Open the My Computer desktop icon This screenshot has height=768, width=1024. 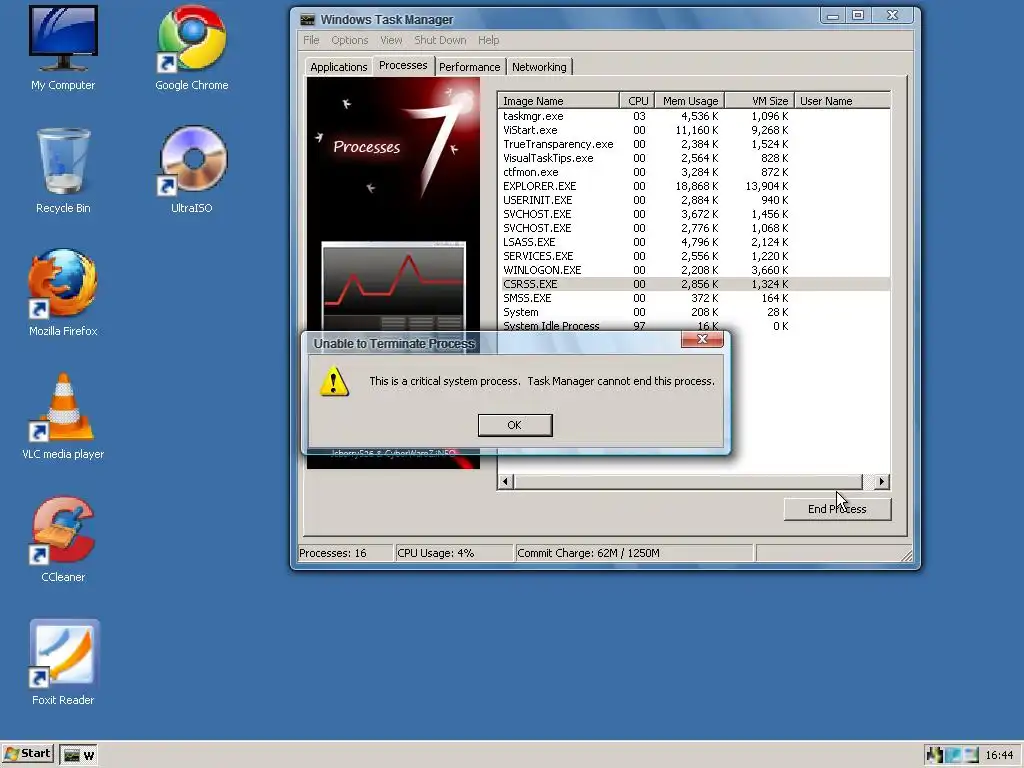tap(63, 48)
